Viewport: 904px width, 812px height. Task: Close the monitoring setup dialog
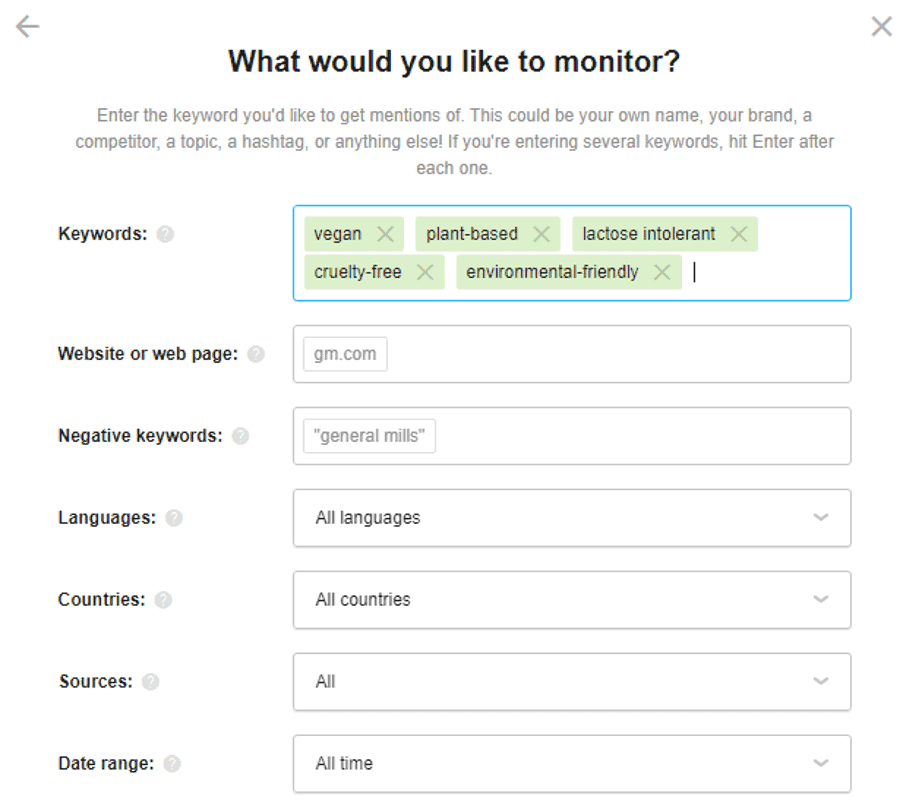[881, 27]
